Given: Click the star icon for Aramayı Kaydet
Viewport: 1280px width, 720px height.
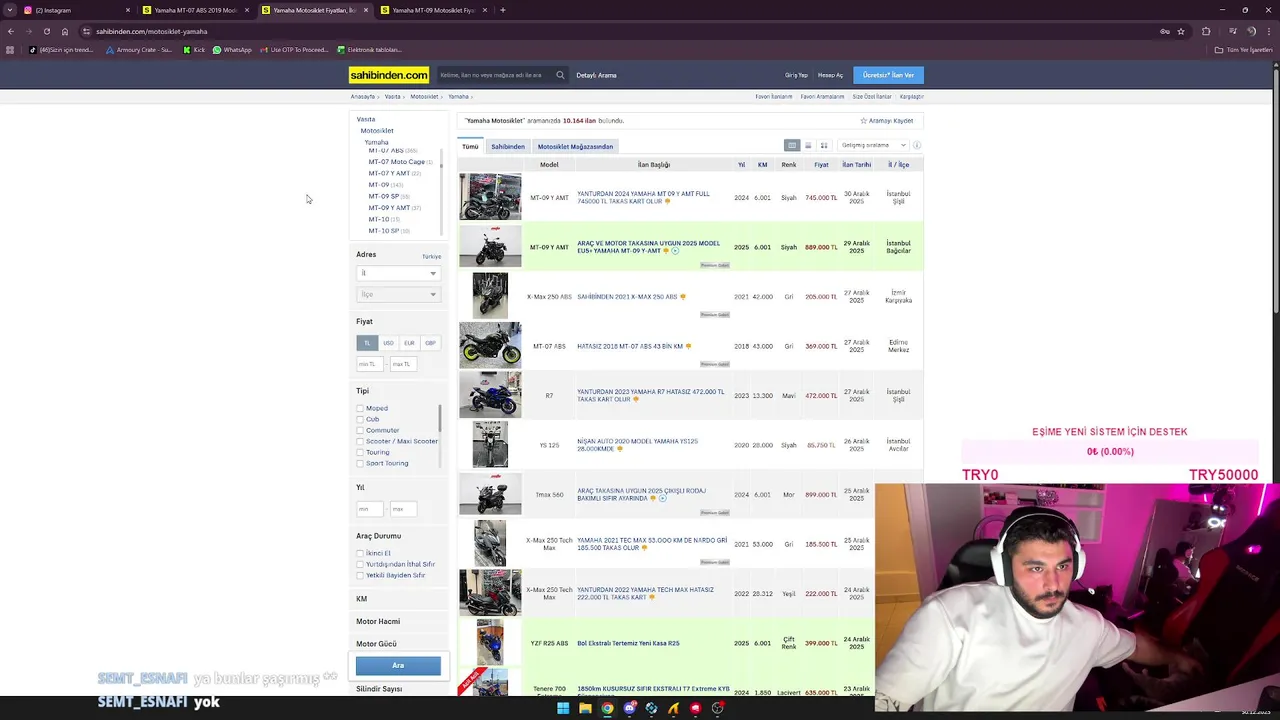Looking at the screenshot, I should tap(863, 121).
